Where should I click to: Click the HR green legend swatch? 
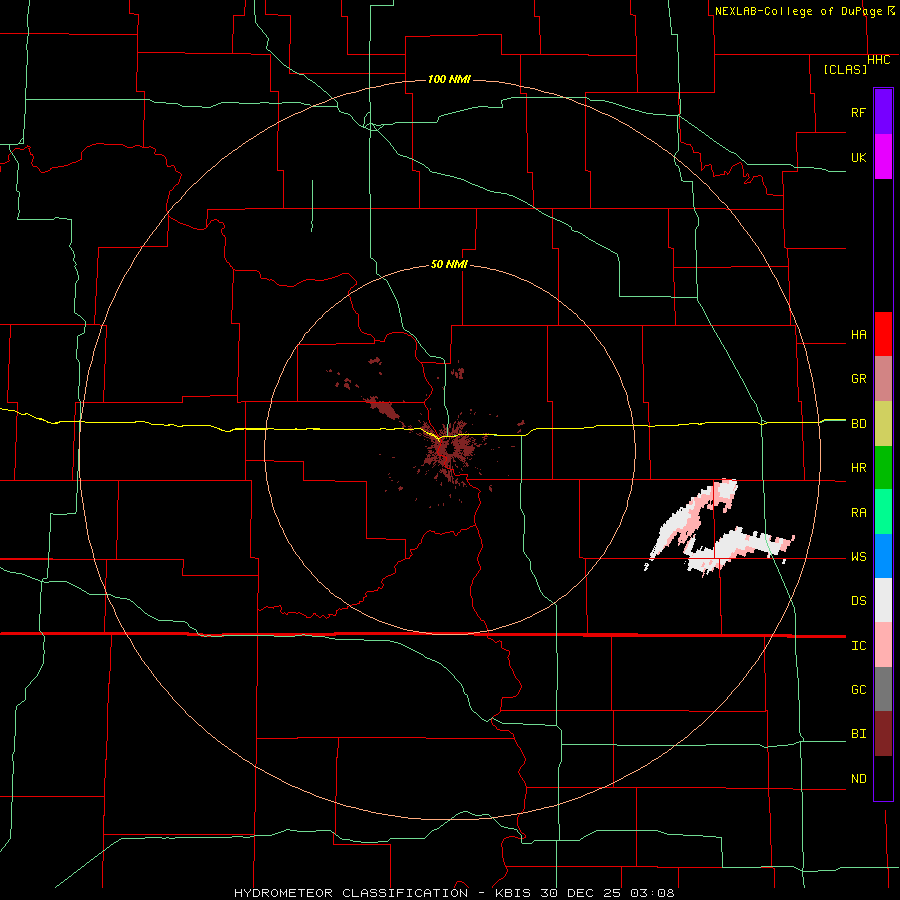coord(883,468)
